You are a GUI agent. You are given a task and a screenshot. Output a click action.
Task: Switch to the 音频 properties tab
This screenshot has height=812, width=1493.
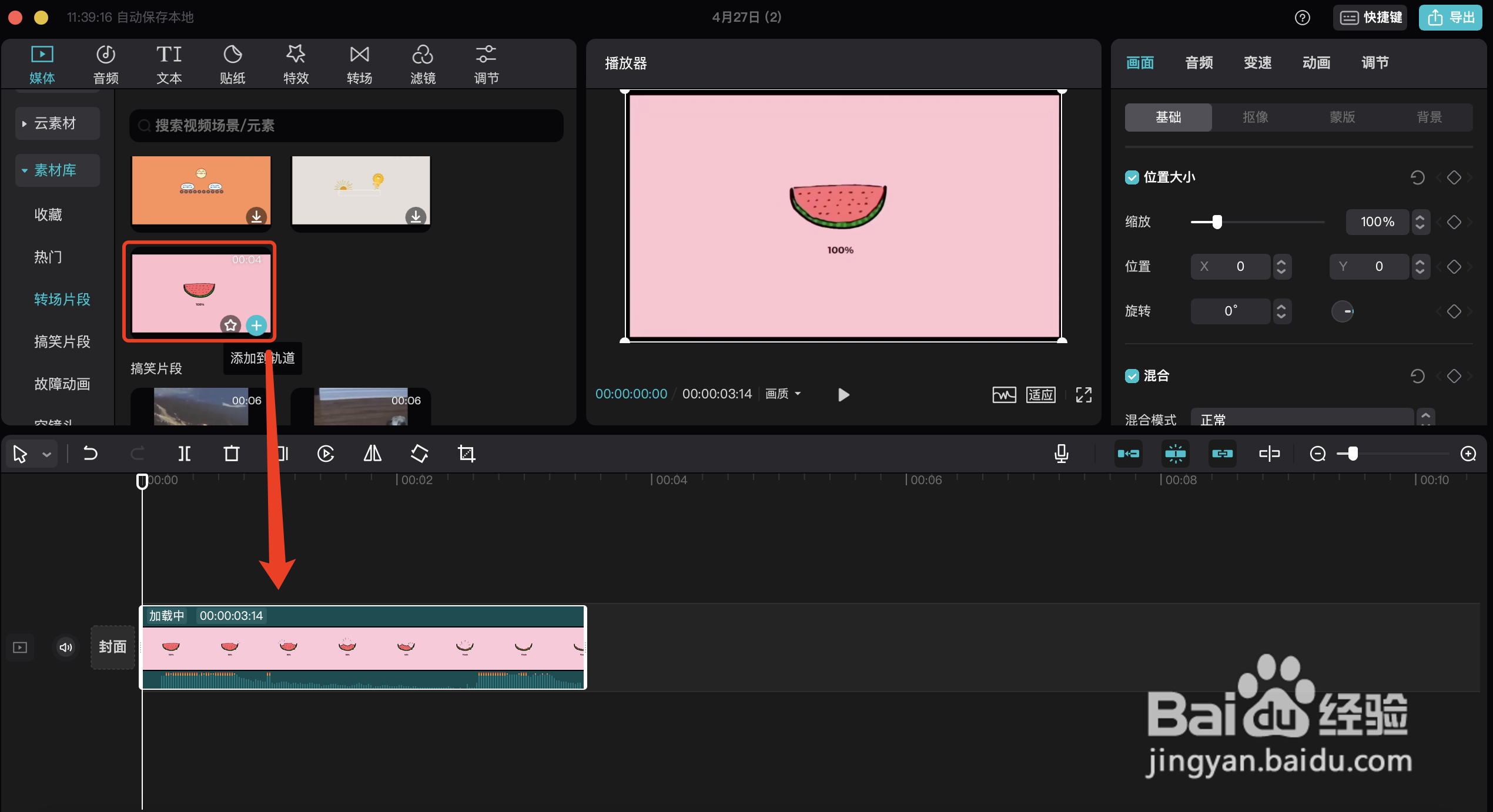click(x=1199, y=62)
